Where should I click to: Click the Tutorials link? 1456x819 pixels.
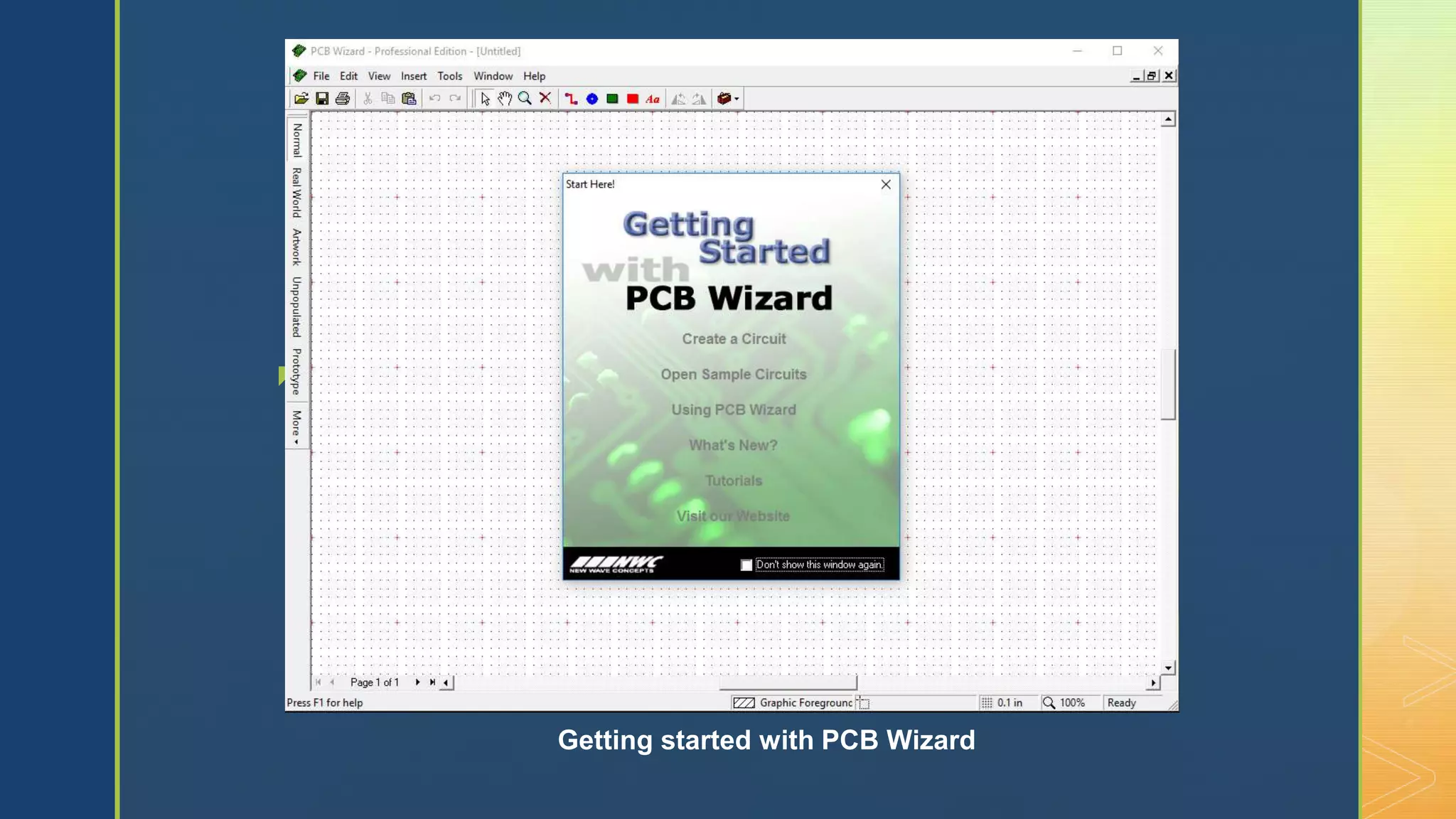pyautogui.click(x=734, y=481)
